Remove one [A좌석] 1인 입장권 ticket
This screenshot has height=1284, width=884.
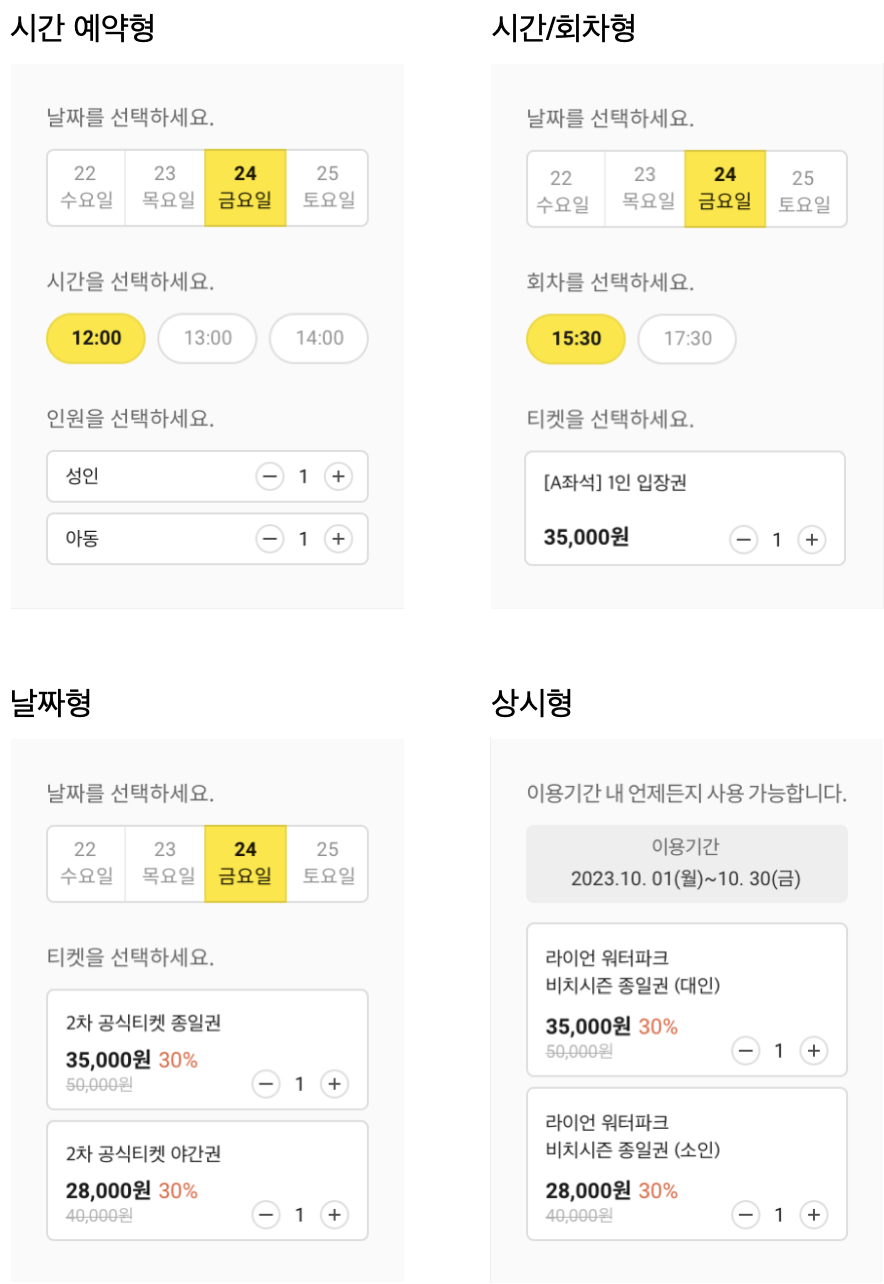(743, 540)
